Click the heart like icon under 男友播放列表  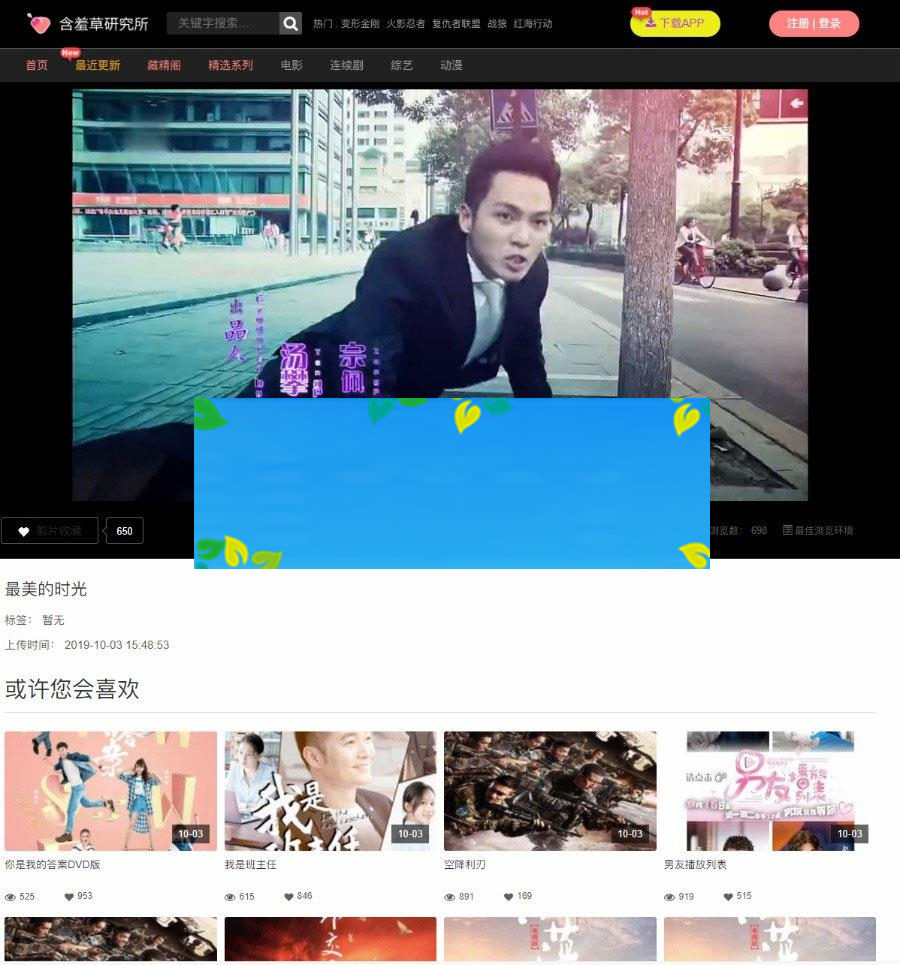click(x=727, y=897)
